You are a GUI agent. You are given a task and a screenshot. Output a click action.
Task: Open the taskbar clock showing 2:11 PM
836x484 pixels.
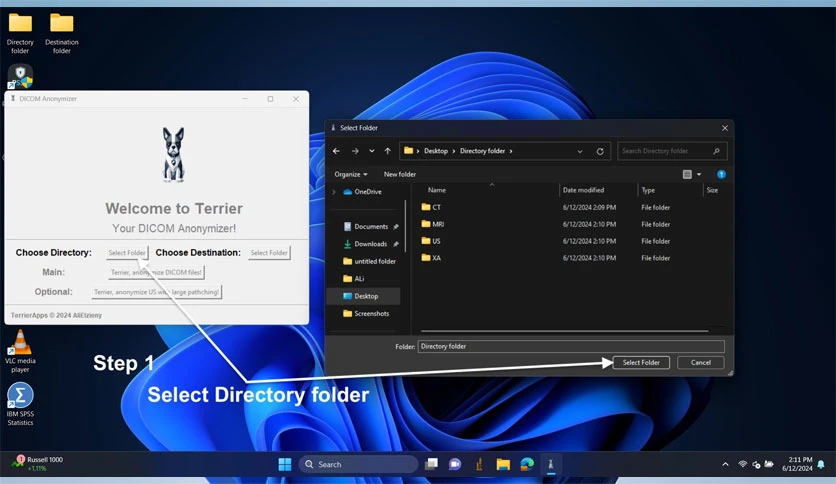(797, 464)
